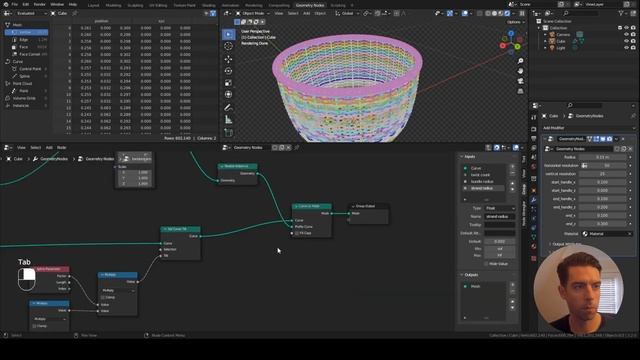This screenshot has height=360, width=640.
Task: Click the green Y axis on navigation gizmo
Action: click(x=518, y=47)
